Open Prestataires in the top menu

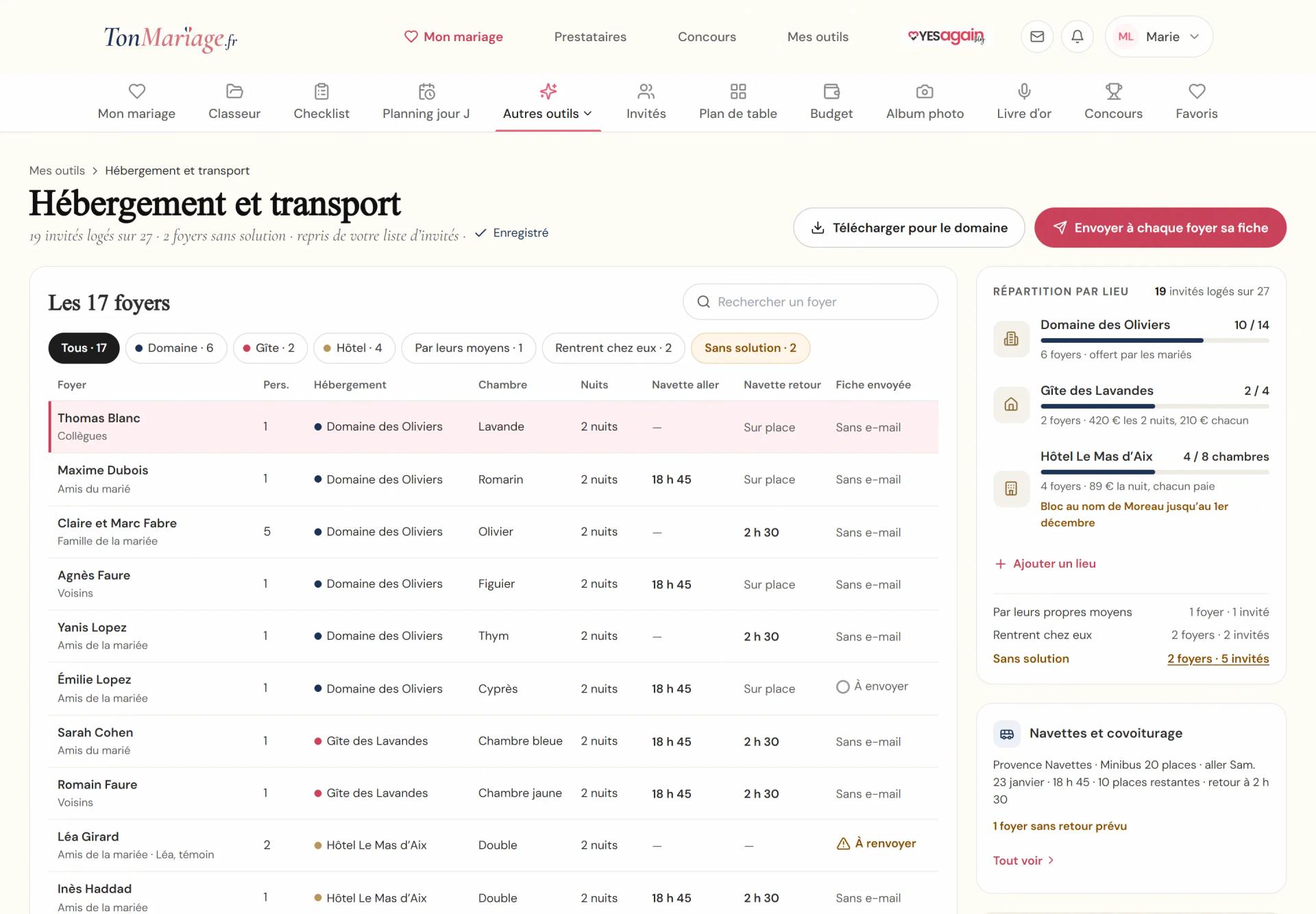tap(590, 37)
